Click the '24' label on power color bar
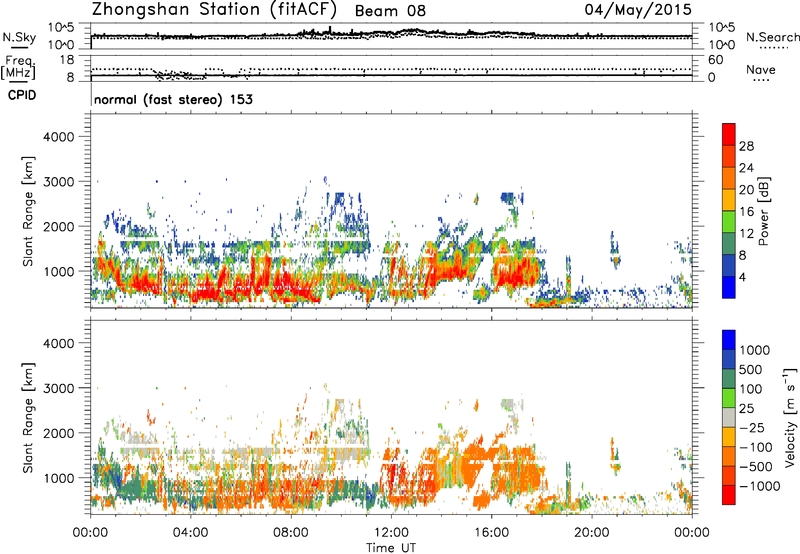The width and height of the screenshot is (800, 554). (x=746, y=168)
